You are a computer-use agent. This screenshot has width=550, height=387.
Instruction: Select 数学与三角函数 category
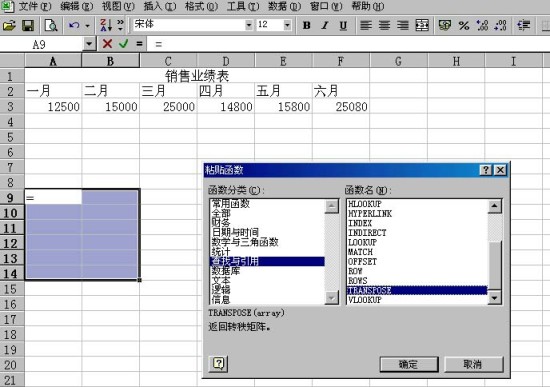point(245,242)
